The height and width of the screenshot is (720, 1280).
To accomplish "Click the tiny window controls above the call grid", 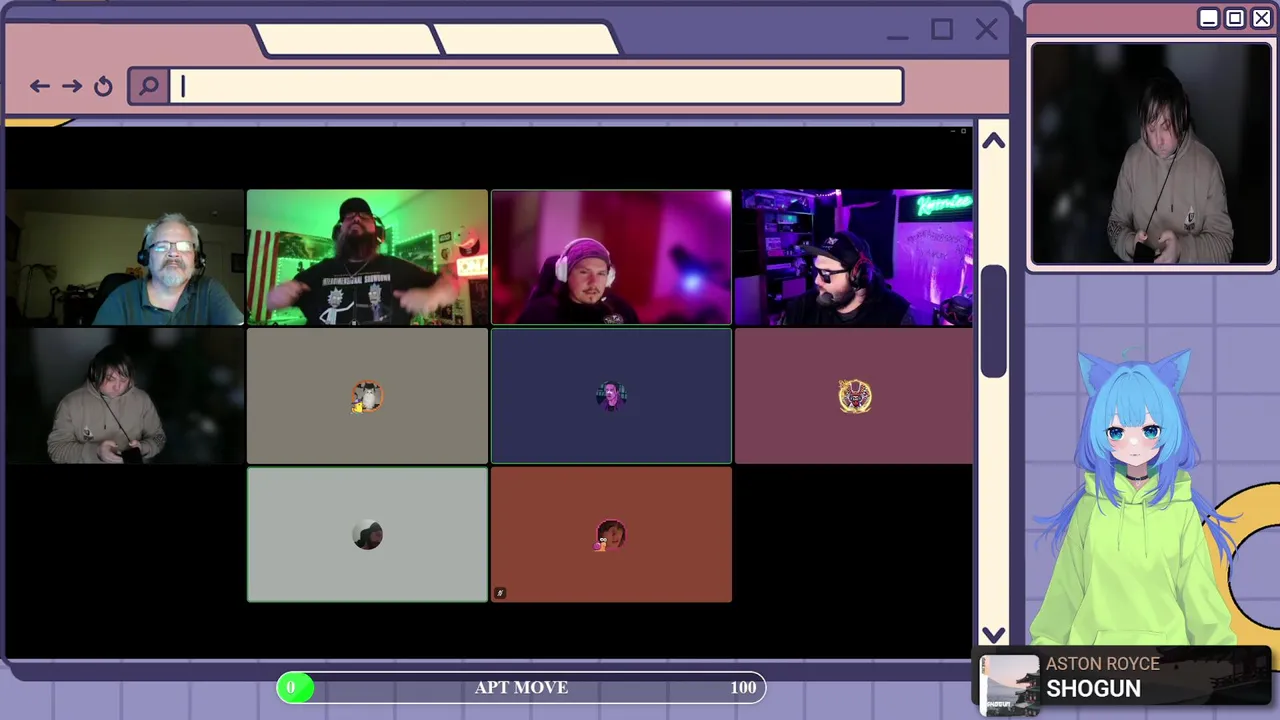I will coord(958,131).
